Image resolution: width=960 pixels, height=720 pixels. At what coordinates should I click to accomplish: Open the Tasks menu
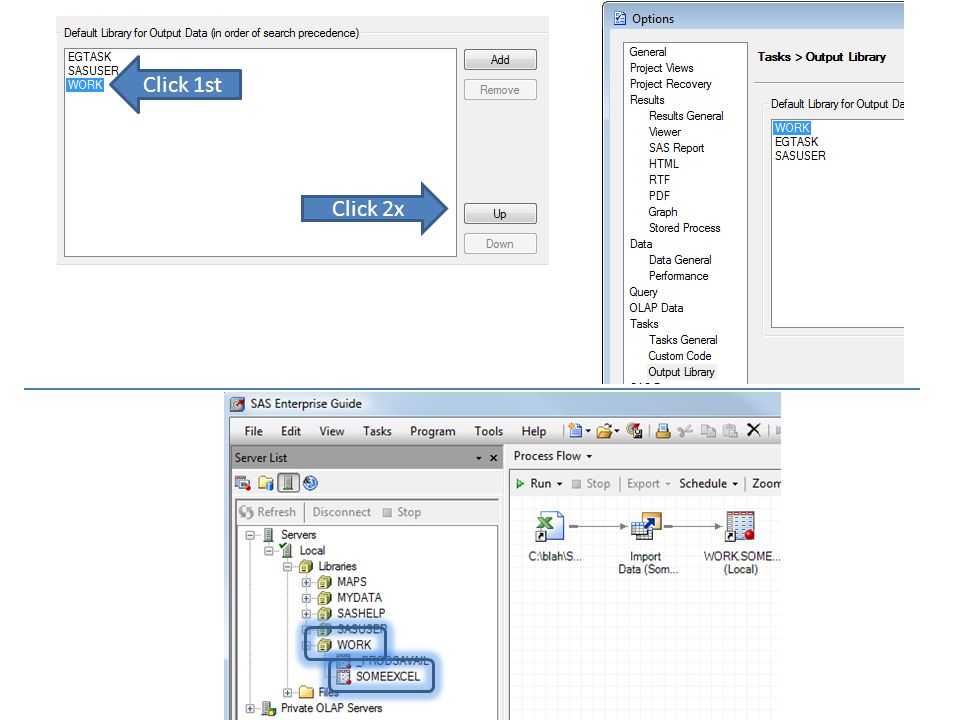click(x=377, y=431)
